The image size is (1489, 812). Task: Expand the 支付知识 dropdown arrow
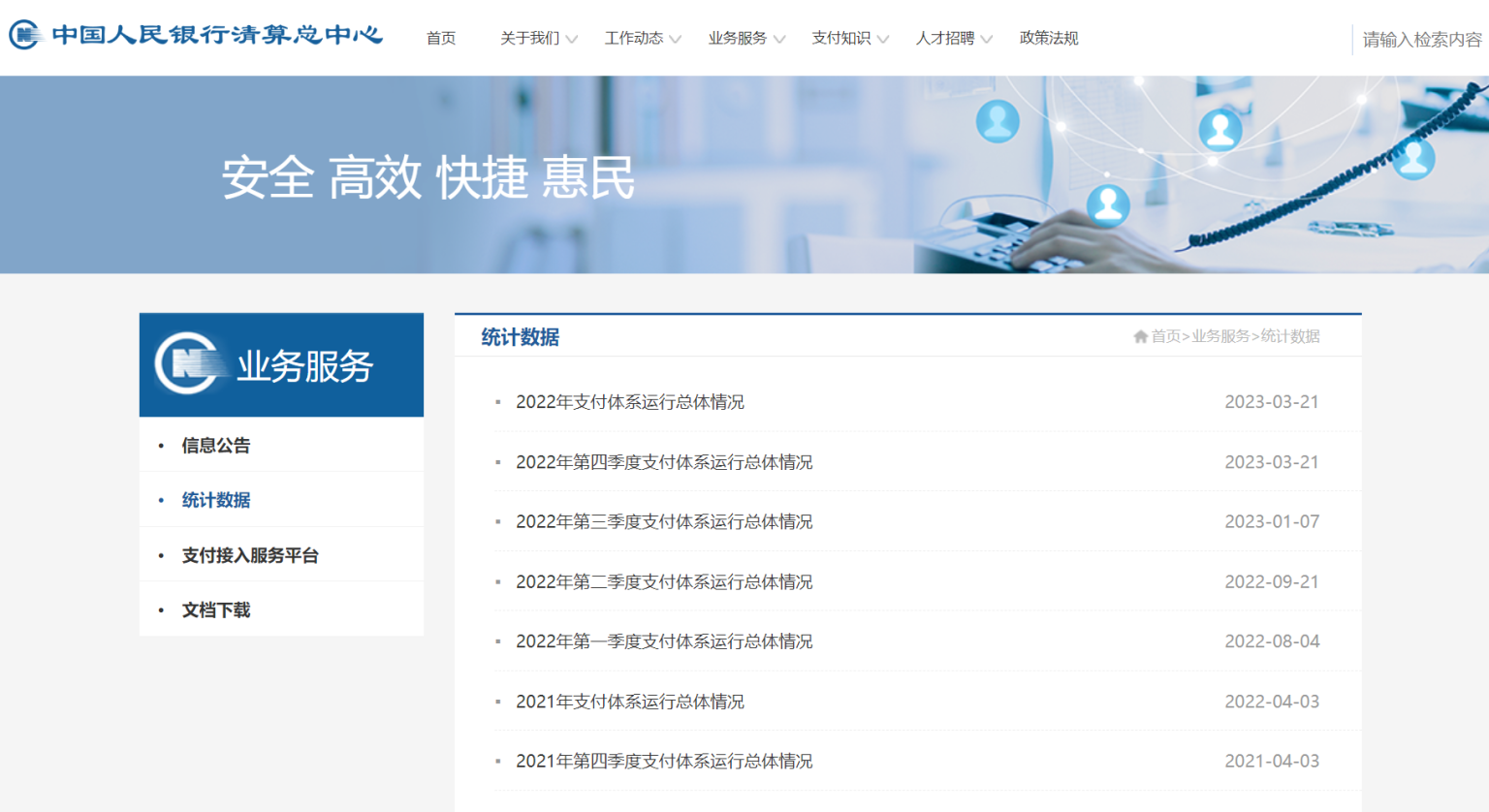[x=882, y=39]
